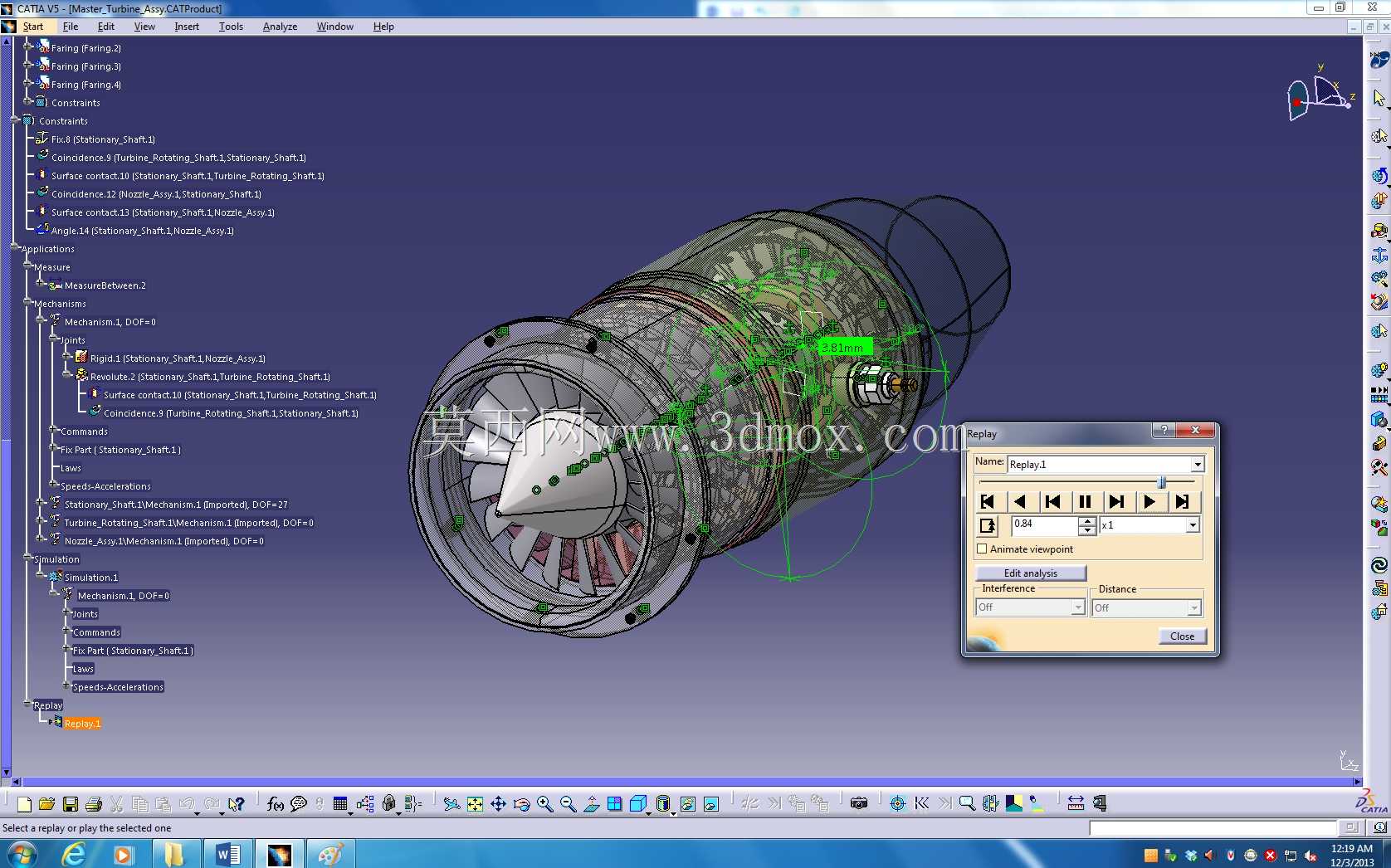Click the What's This help cursor icon

click(x=237, y=803)
